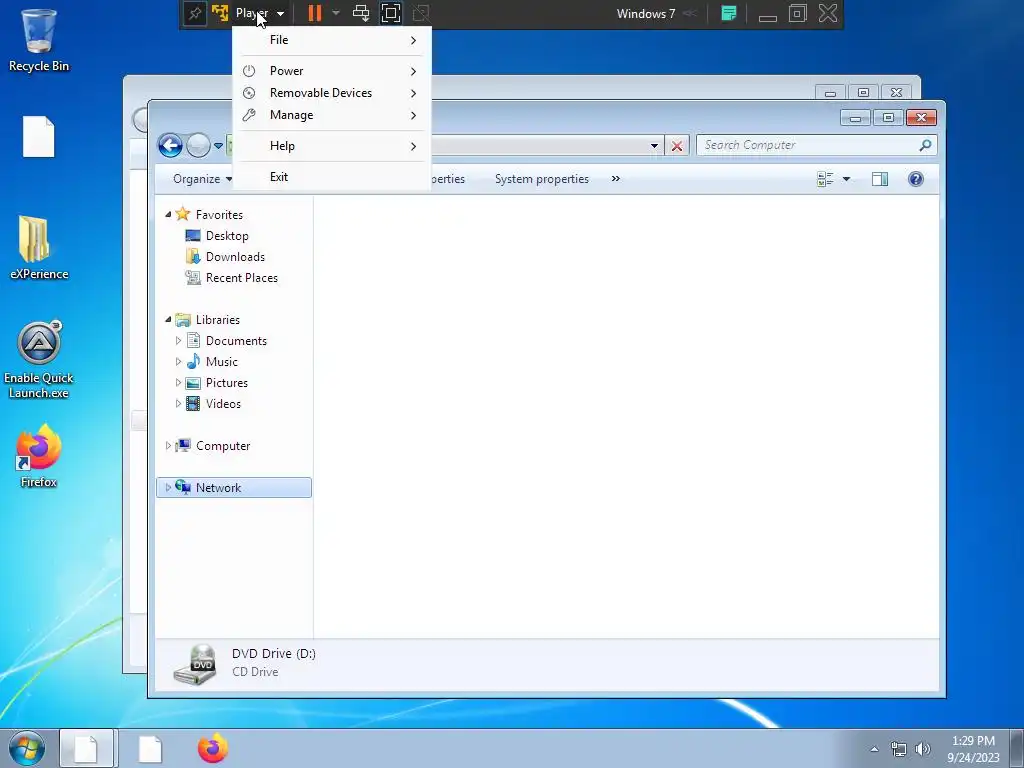Screen dimensions: 1024x768
Task: Open the address bar dropdown arrow
Action: pyautogui.click(x=654, y=146)
